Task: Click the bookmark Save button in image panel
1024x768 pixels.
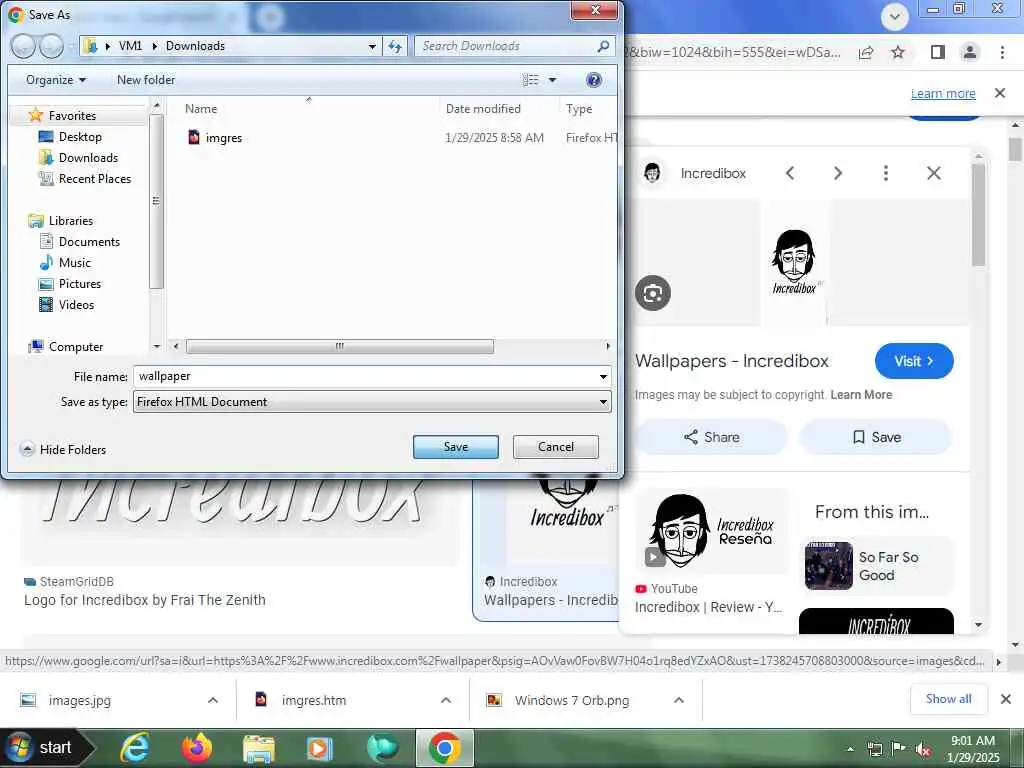Action: (876, 437)
